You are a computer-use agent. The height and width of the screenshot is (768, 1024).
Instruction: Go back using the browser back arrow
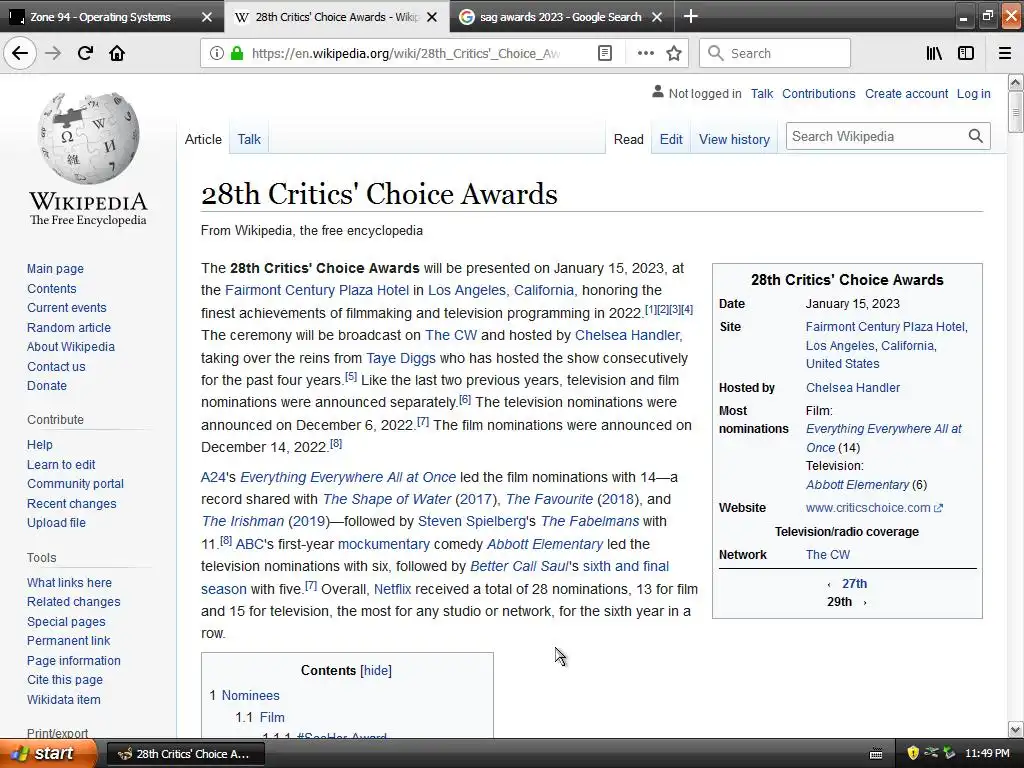pyautogui.click(x=20, y=53)
